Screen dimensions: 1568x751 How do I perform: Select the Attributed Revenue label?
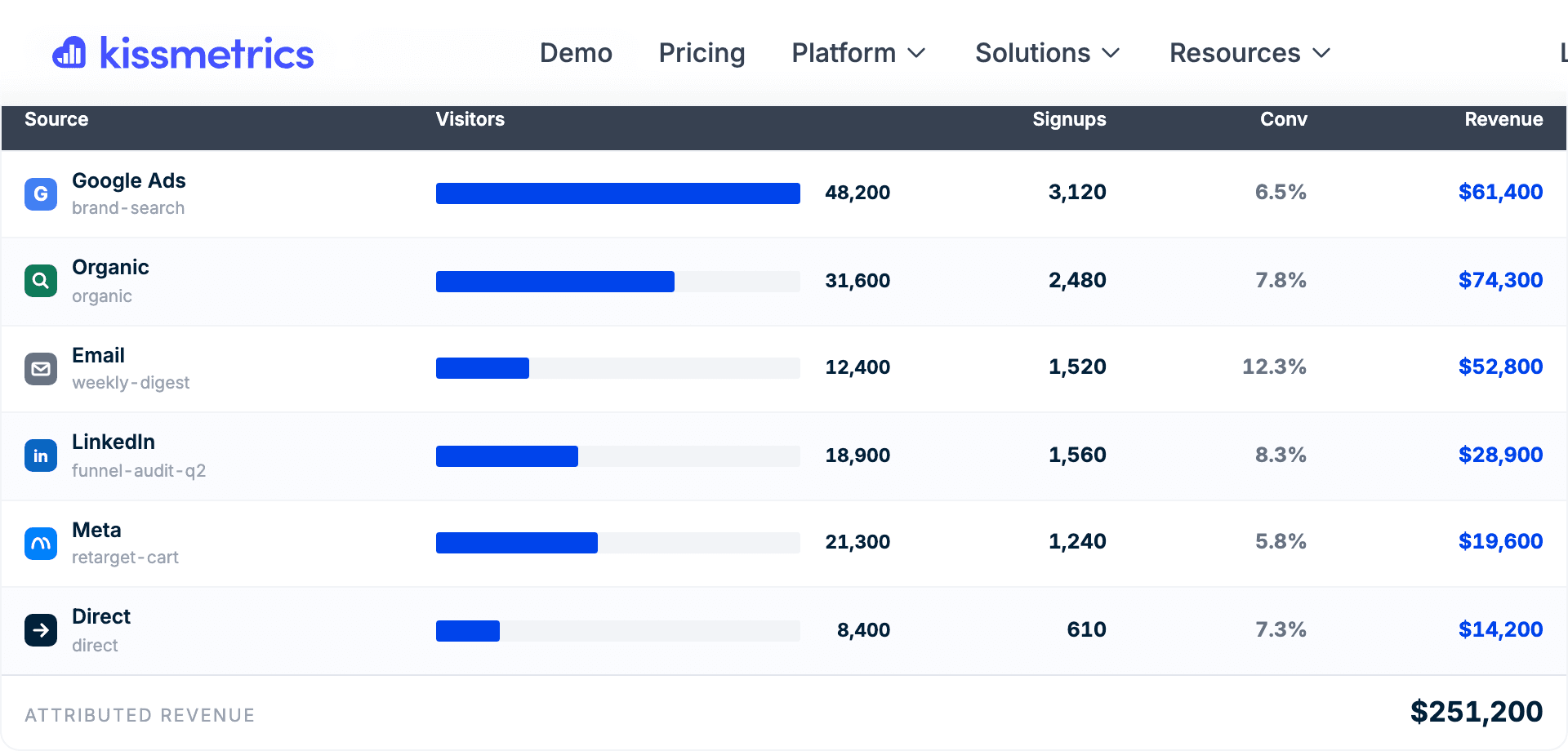140,716
